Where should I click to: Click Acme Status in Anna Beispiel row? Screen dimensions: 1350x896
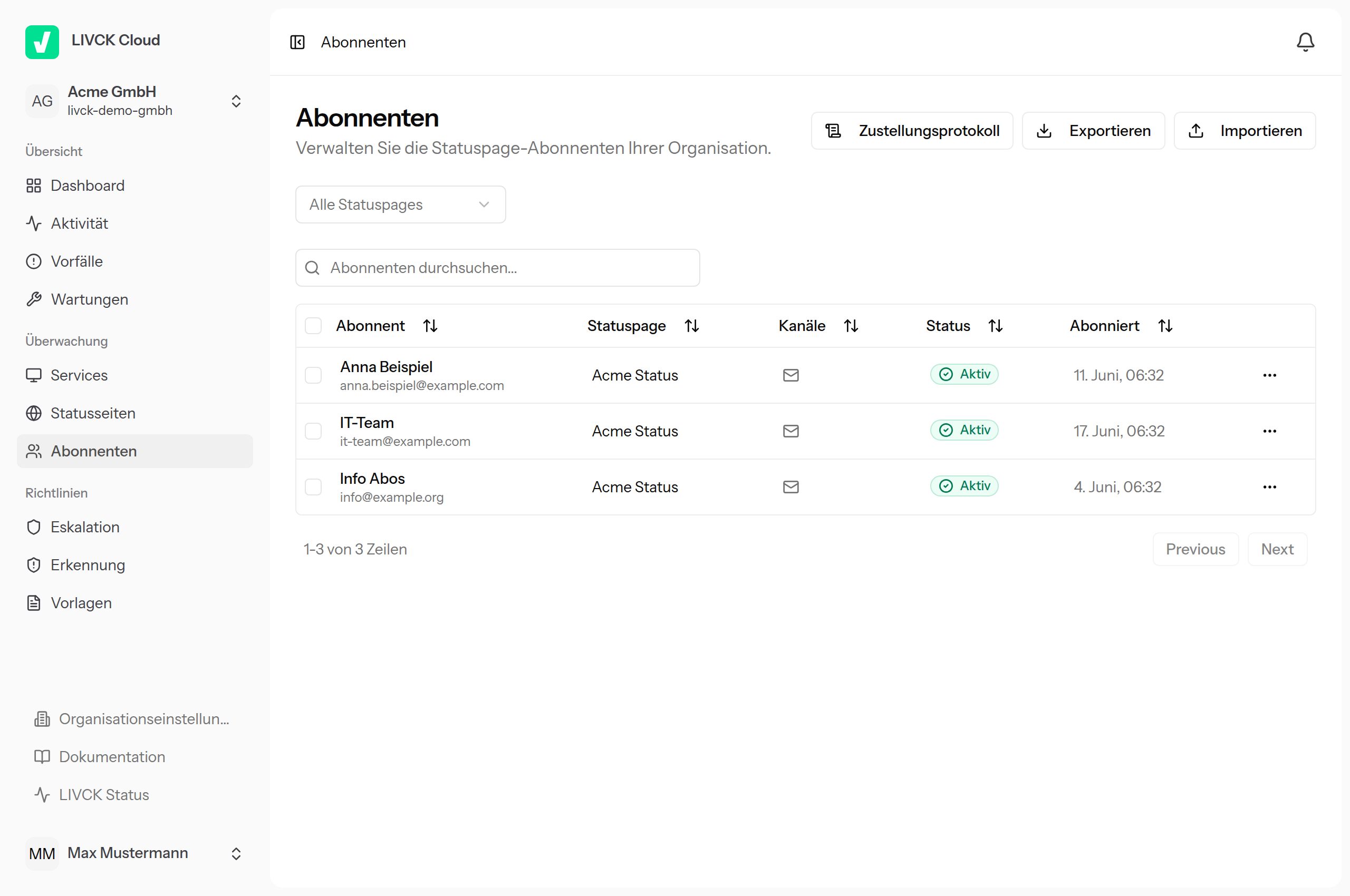pos(635,375)
